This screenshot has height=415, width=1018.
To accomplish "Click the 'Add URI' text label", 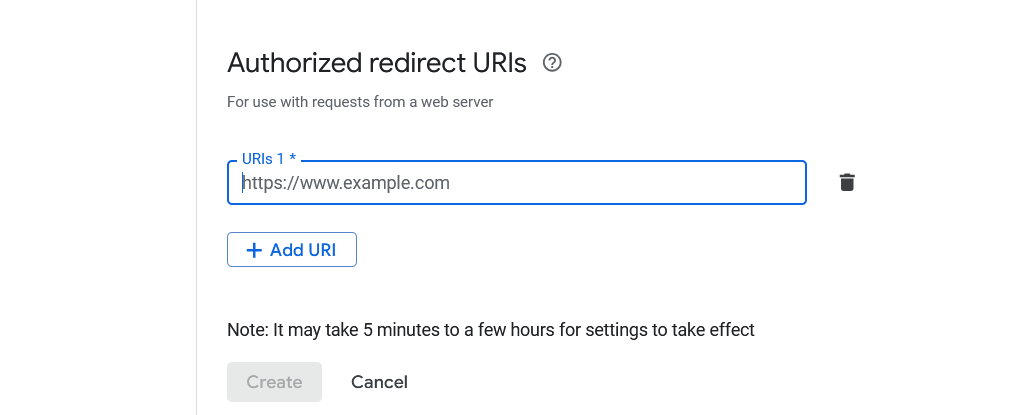I will click(304, 250).
